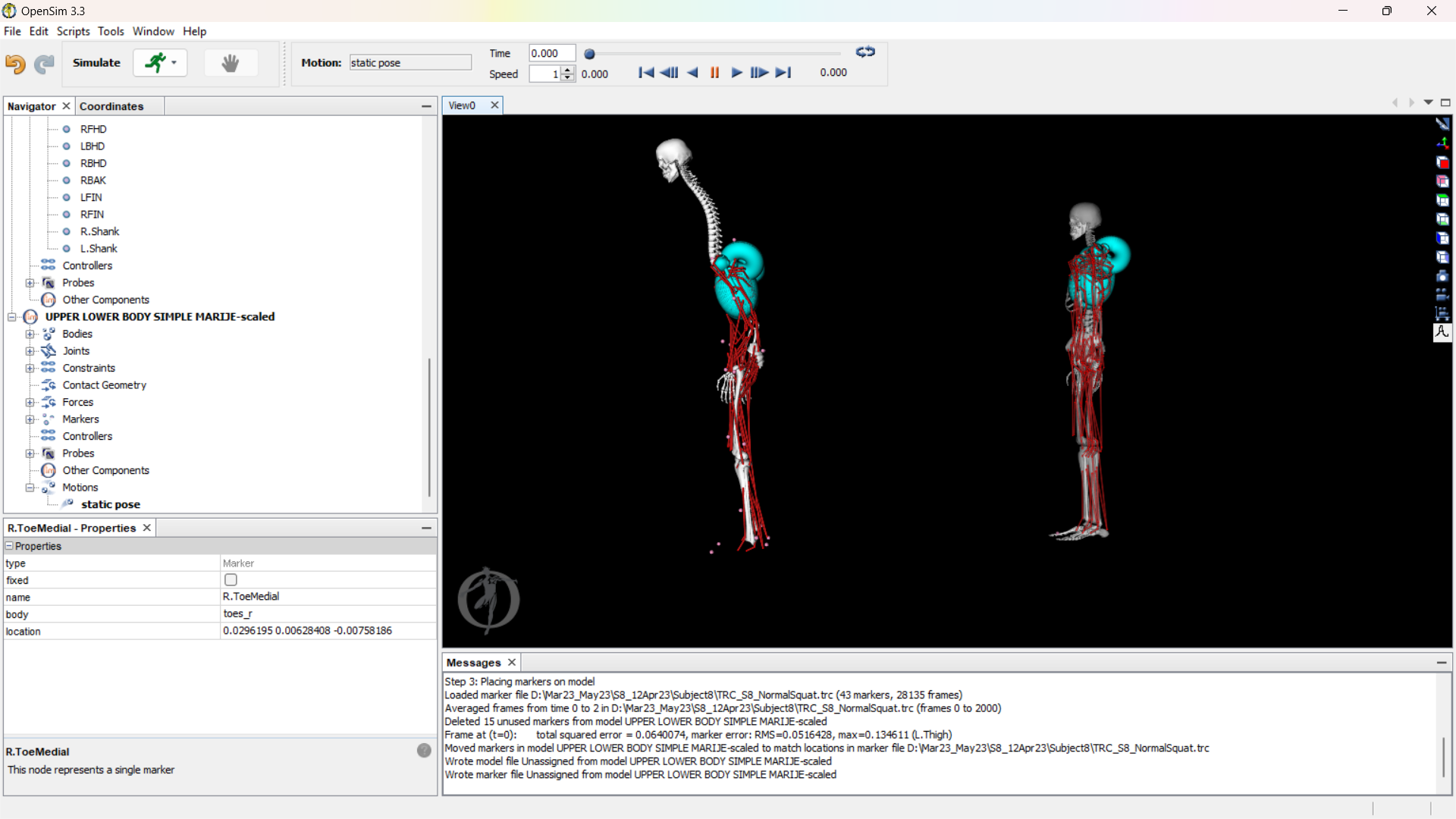Expand the Markers node of the scaled model
The height and width of the screenshot is (819, 1456).
pos(30,419)
